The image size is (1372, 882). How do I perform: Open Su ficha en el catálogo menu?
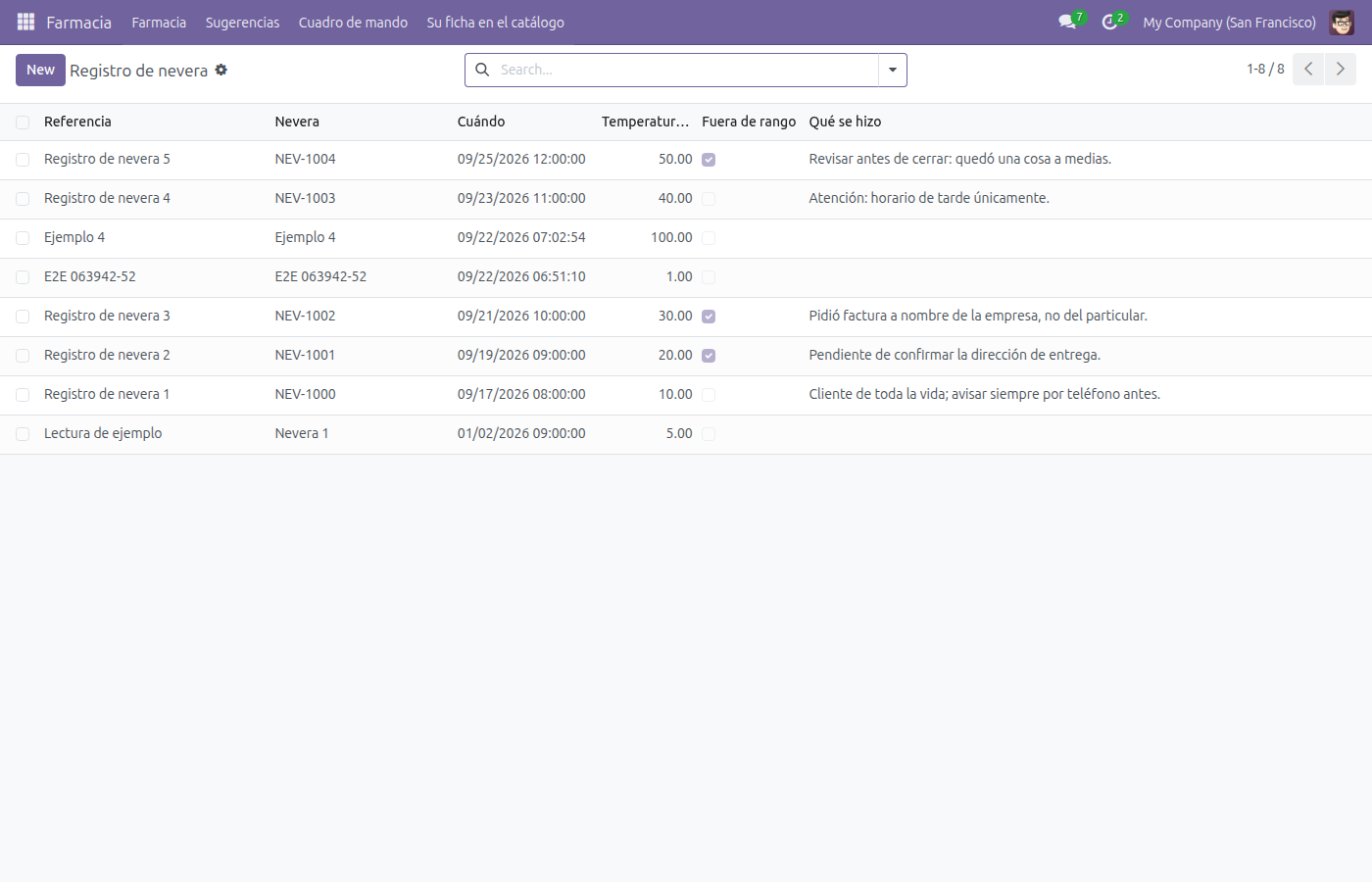pyautogui.click(x=495, y=22)
